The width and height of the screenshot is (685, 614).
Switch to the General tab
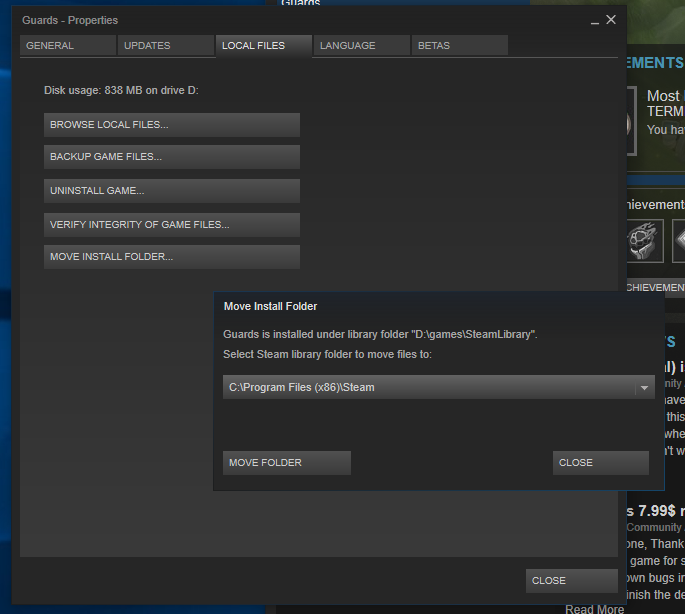click(x=66, y=46)
